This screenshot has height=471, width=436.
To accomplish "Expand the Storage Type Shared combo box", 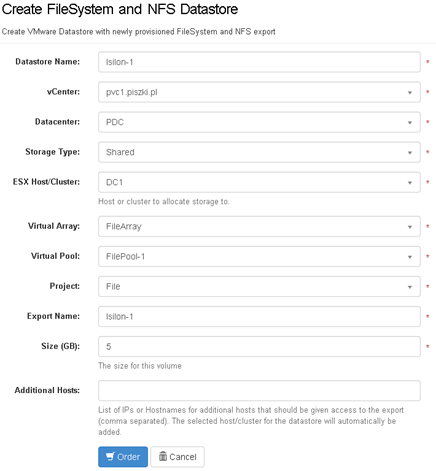I will [x=259, y=152].
